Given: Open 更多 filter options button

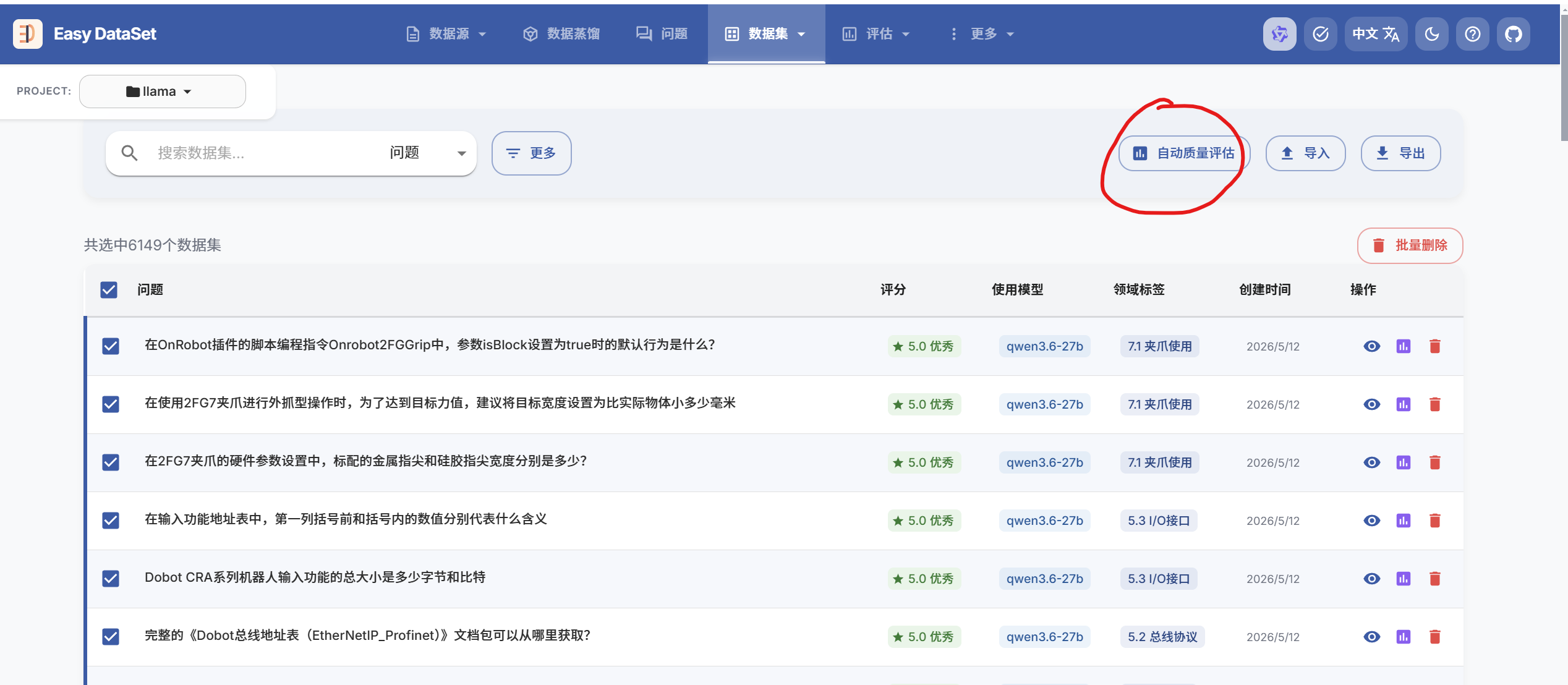Looking at the screenshot, I should pyautogui.click(x=532, y=153).
